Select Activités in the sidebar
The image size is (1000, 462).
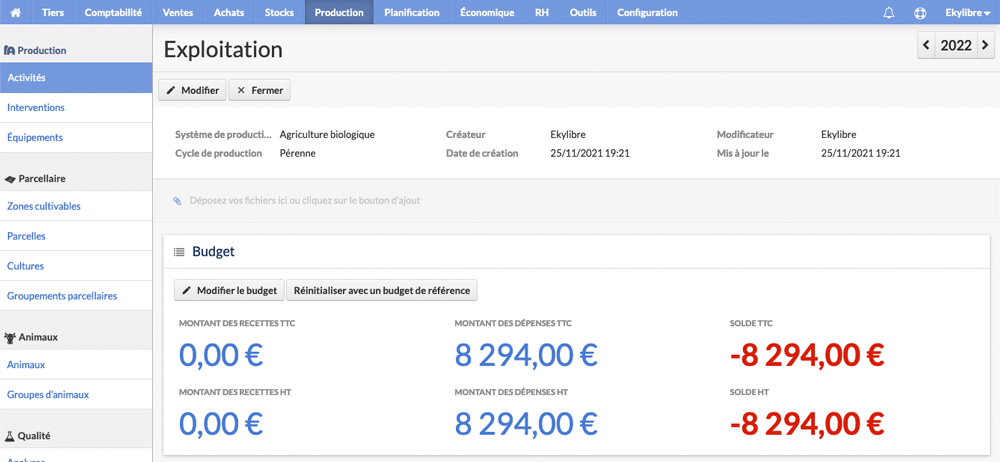click(76, 78)
